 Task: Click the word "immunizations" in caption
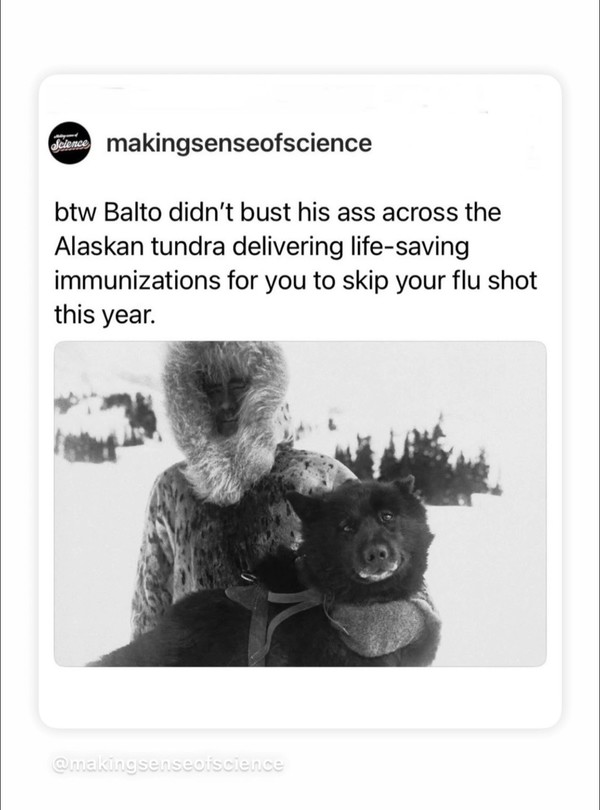136,281
